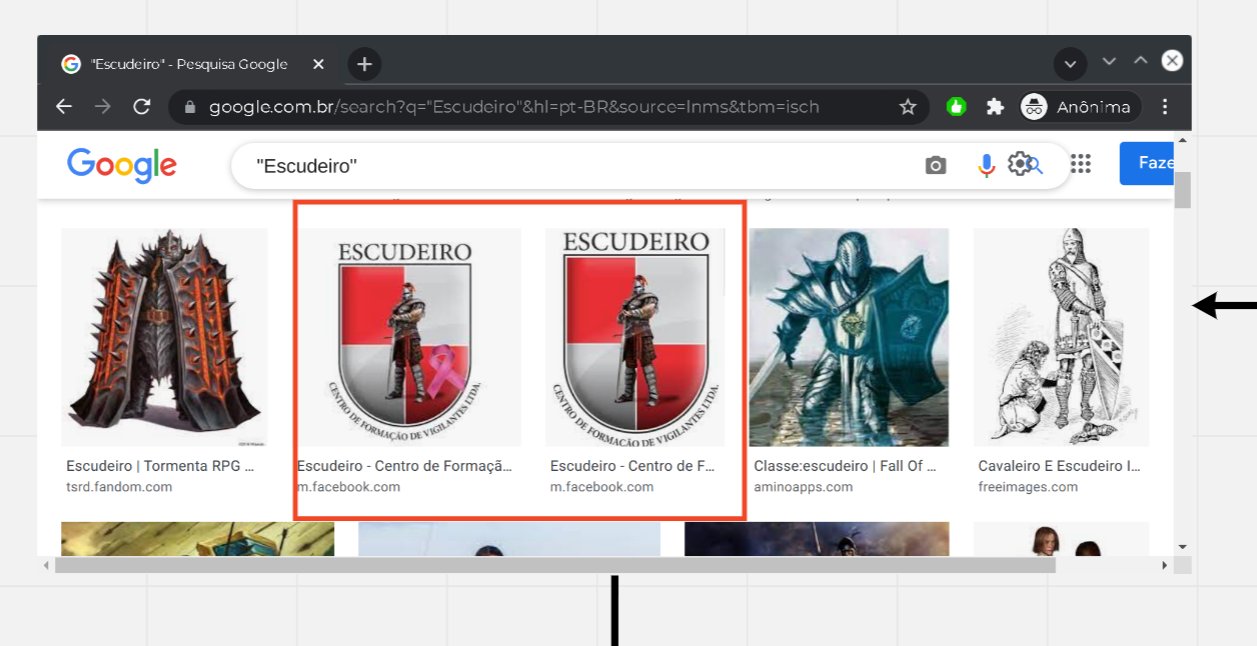Click the scroll up arrow
The image size is (1257, 646).
[1183, 140]
